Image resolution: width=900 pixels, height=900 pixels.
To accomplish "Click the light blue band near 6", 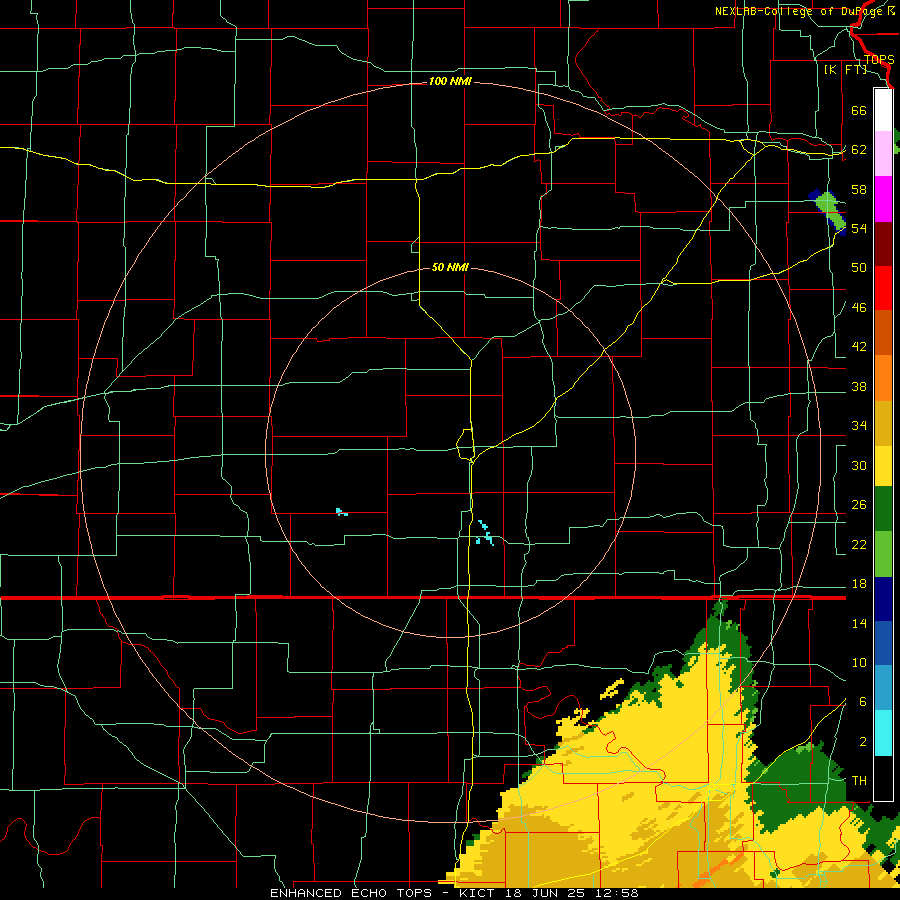I will point(883,688).
